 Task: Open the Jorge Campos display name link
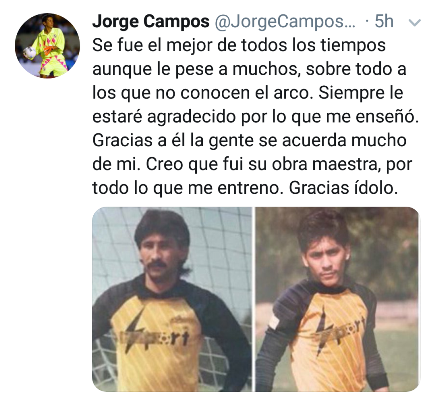coord(151,21)
